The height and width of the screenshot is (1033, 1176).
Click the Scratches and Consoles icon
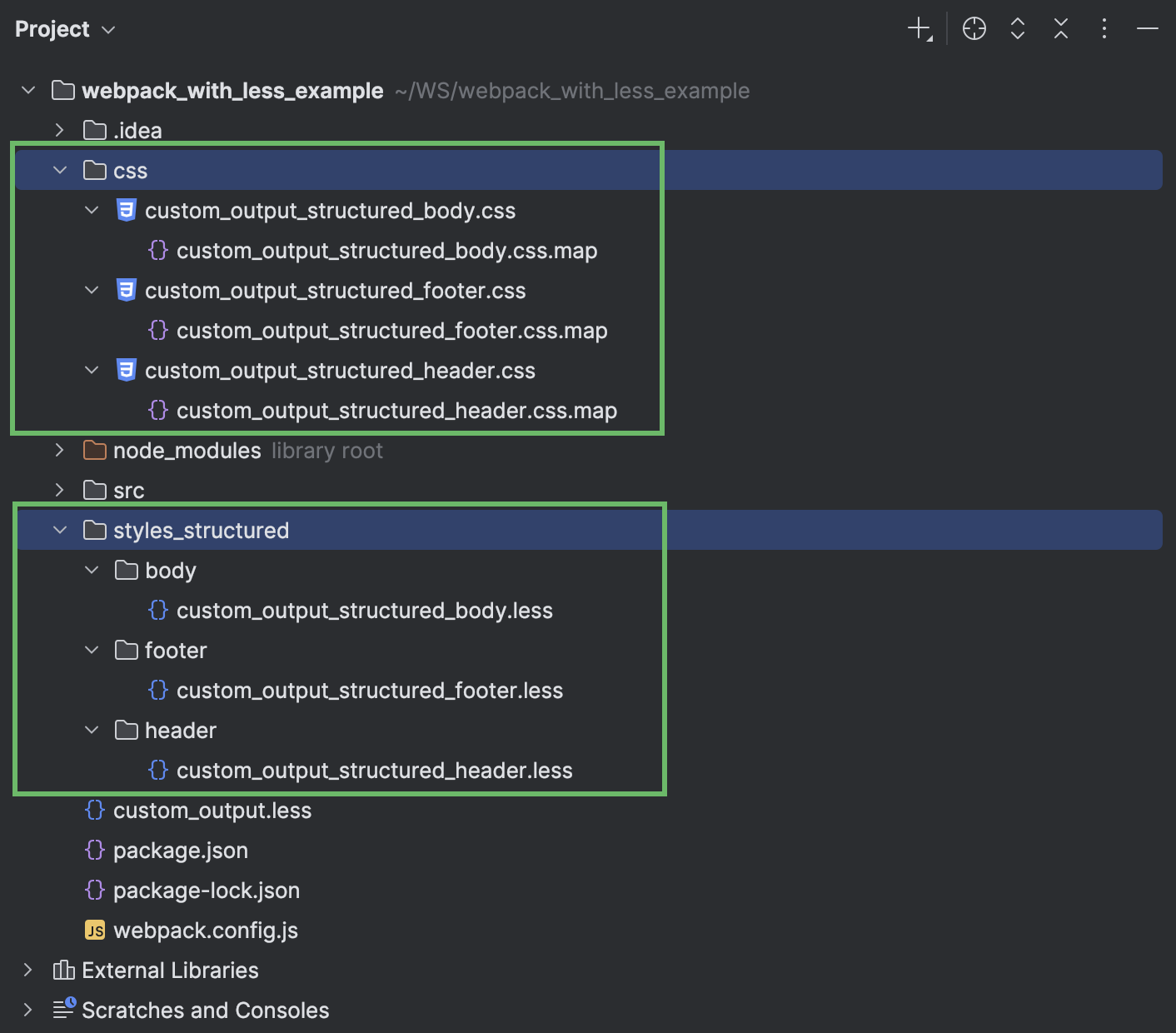coord(63,1010)
